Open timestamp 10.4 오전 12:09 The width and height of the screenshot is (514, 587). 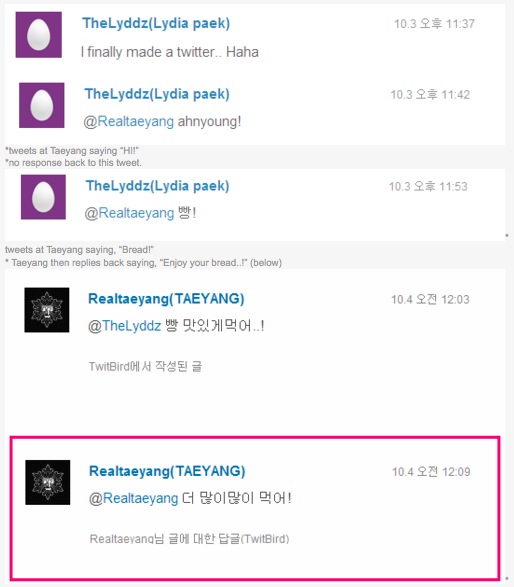coord(431,472)
